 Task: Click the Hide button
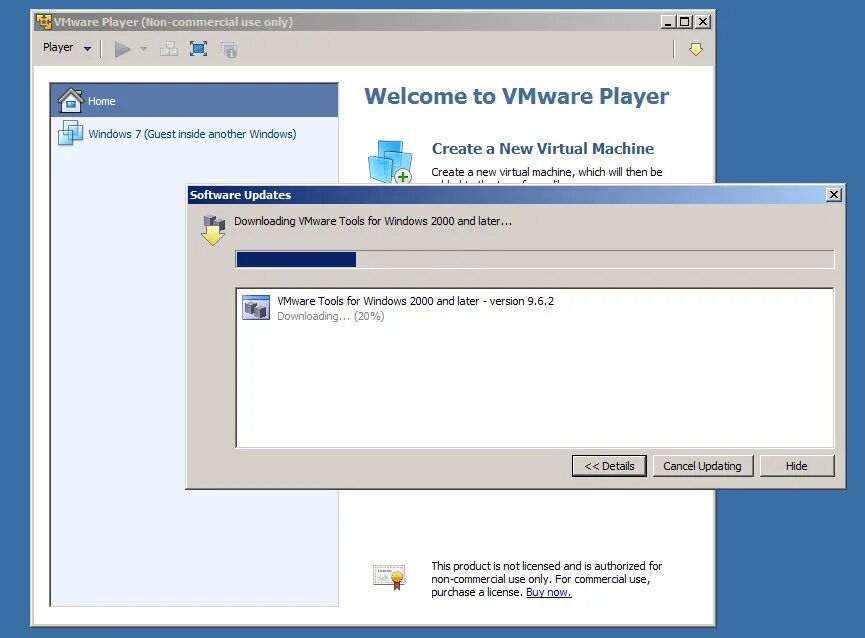(x=797, y=466)
